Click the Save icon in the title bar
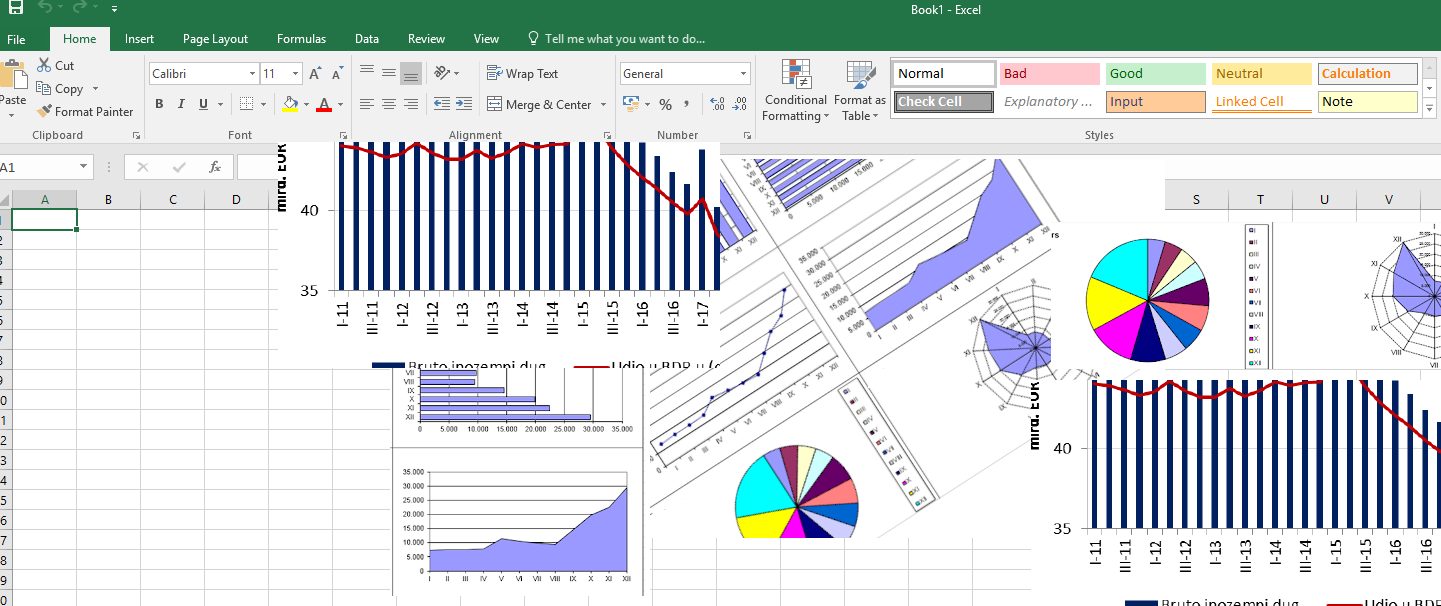Image resolution: width=1441 pixels, height=606 pixels. tap(16, 9)
